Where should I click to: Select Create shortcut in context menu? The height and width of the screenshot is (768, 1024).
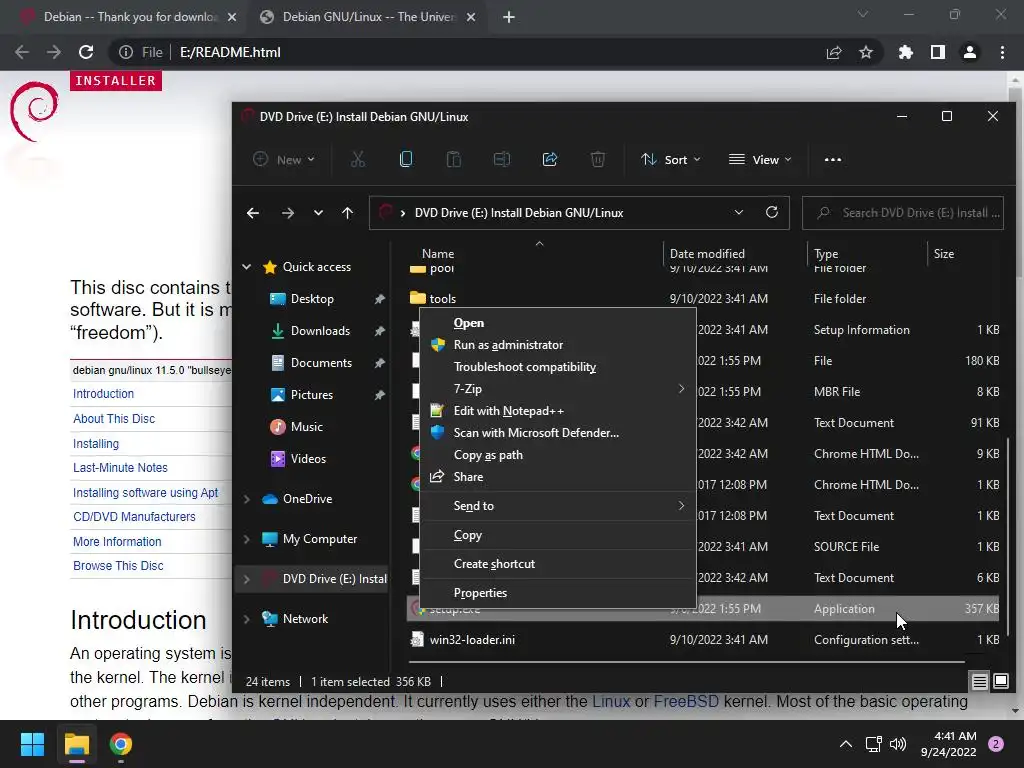click(558, 564)
